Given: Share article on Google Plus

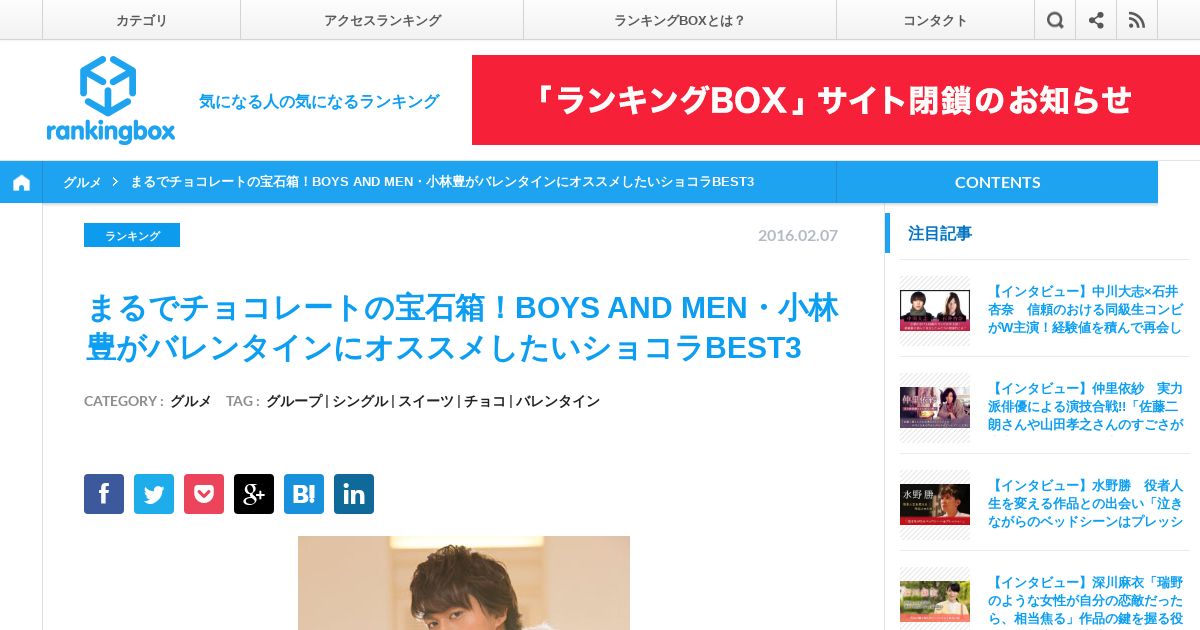Looking at the screenshot, I should [254, 494].
